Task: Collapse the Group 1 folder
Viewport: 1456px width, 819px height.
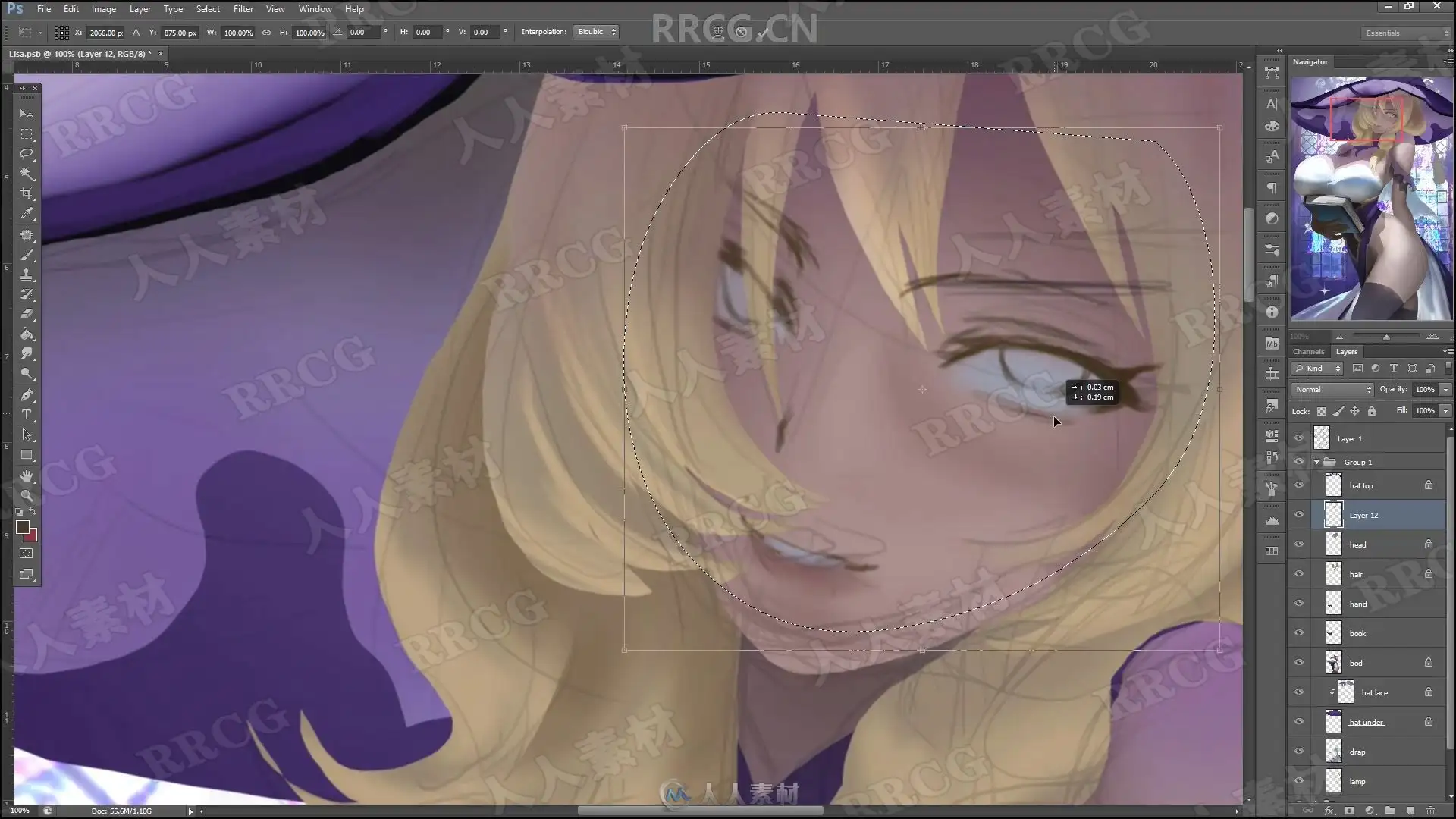Action: click(x=1317, y=462)
